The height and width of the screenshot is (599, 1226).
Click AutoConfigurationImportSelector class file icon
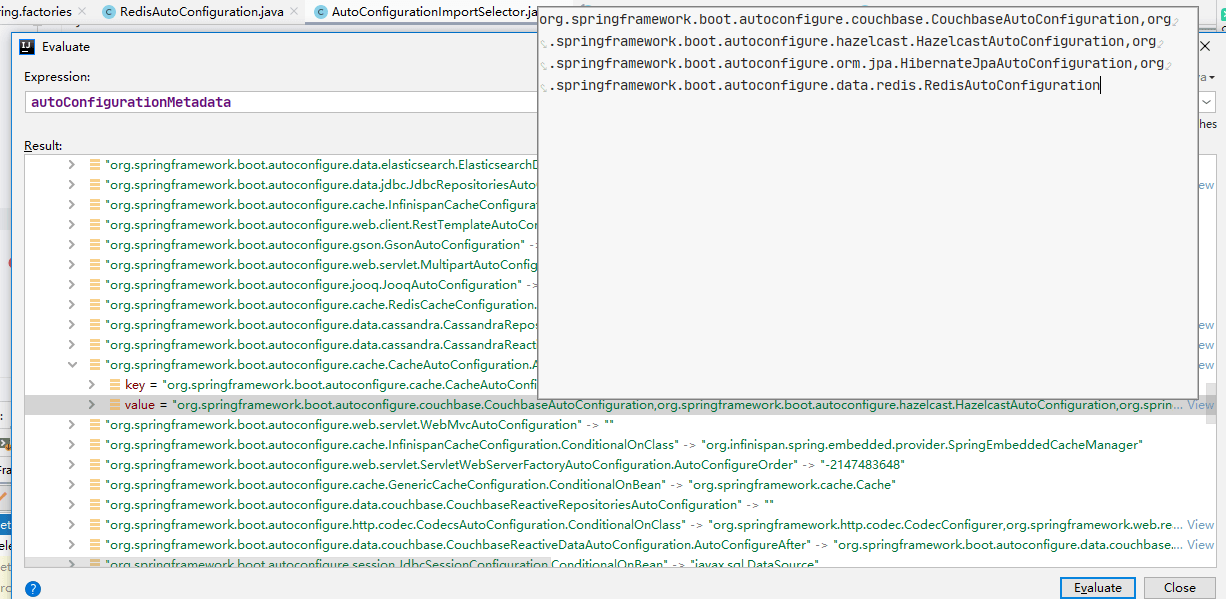point(320,12)
